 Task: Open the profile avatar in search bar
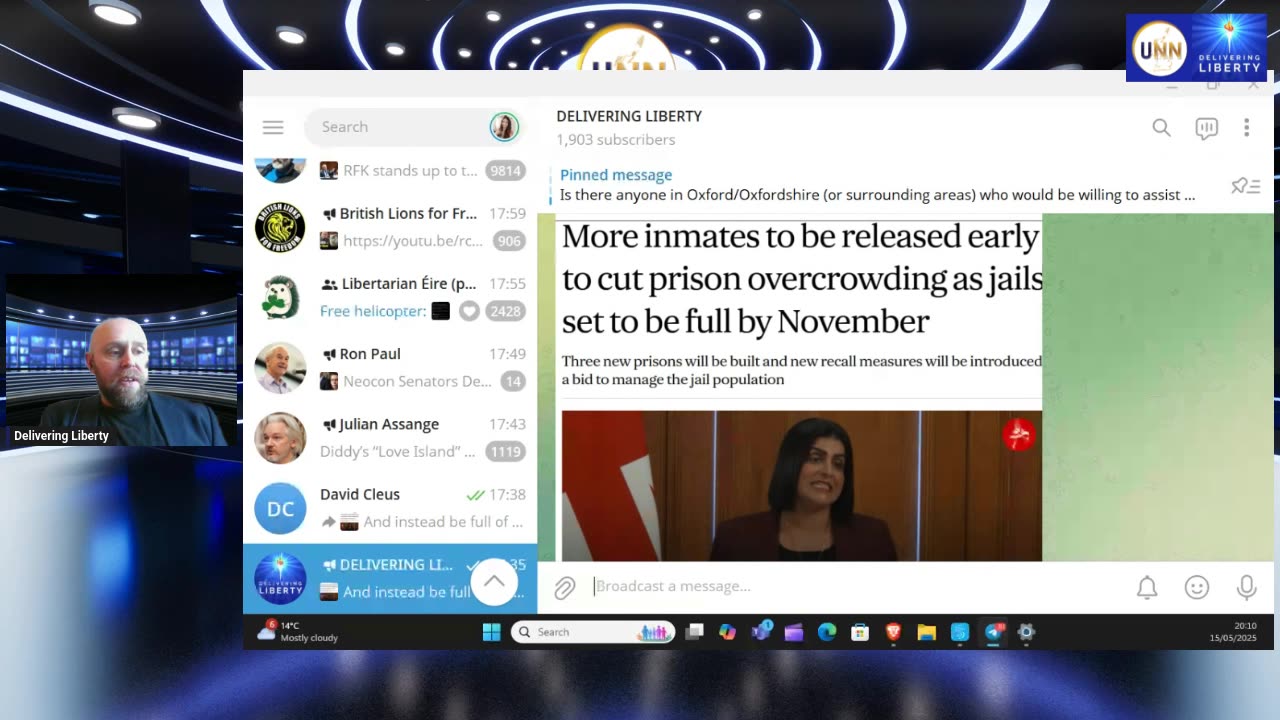(x=504, y=127)
